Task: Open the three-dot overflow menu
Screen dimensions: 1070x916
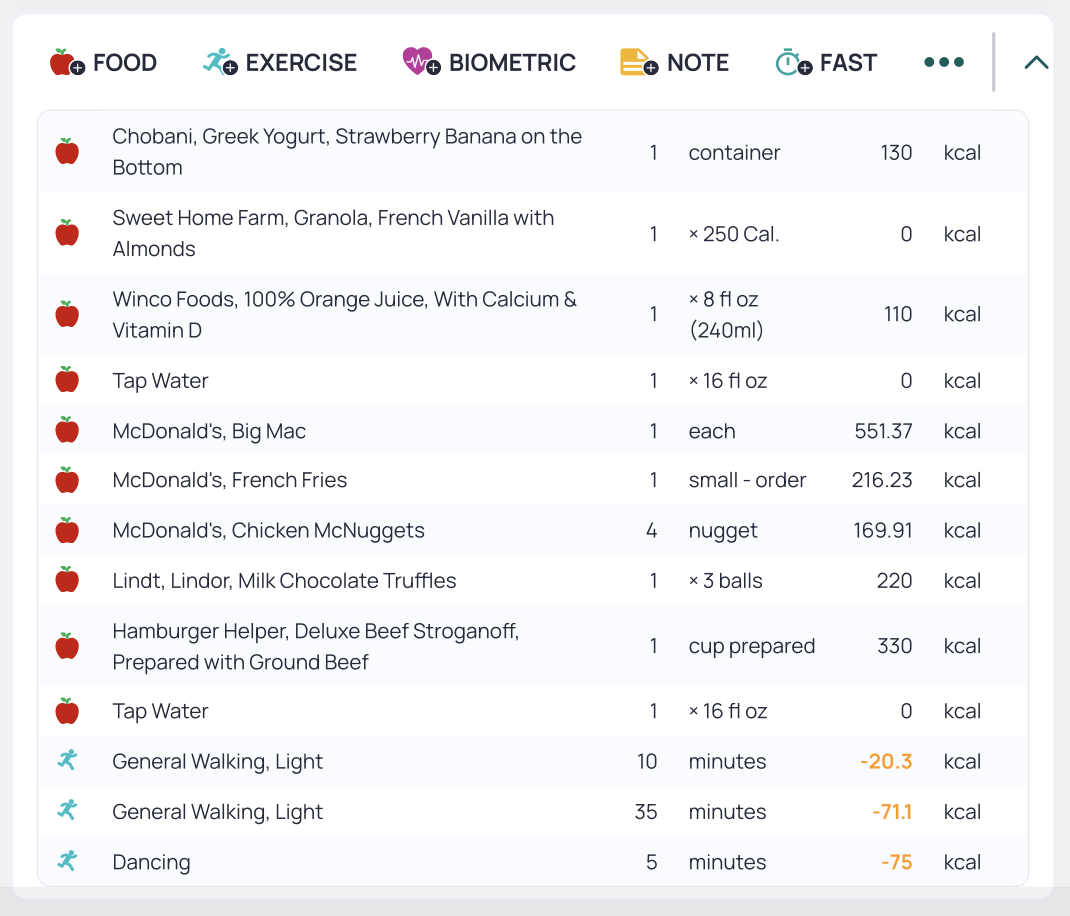Action: 944,61
